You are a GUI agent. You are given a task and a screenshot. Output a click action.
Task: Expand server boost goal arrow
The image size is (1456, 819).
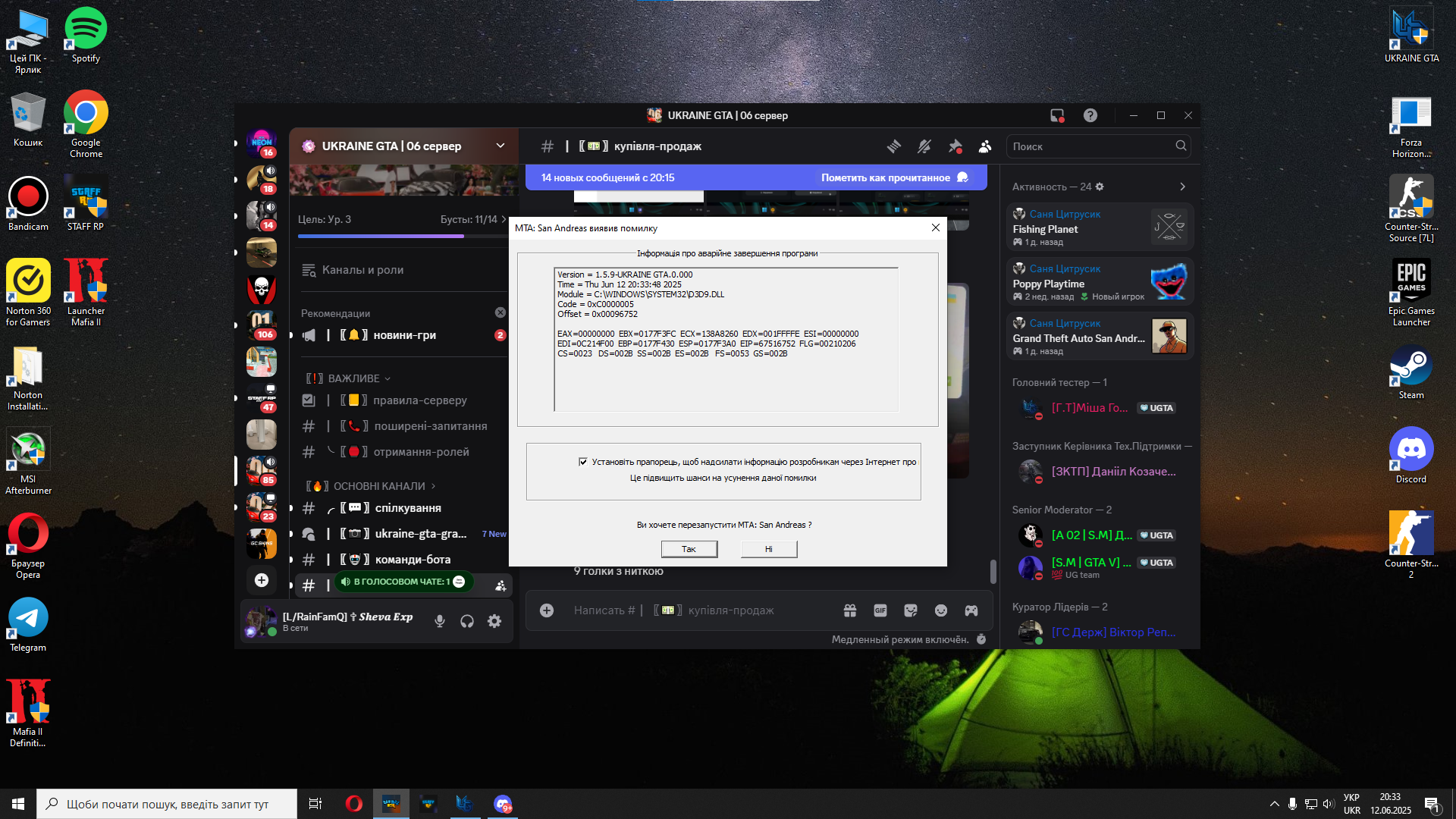[x=504, y=219]
